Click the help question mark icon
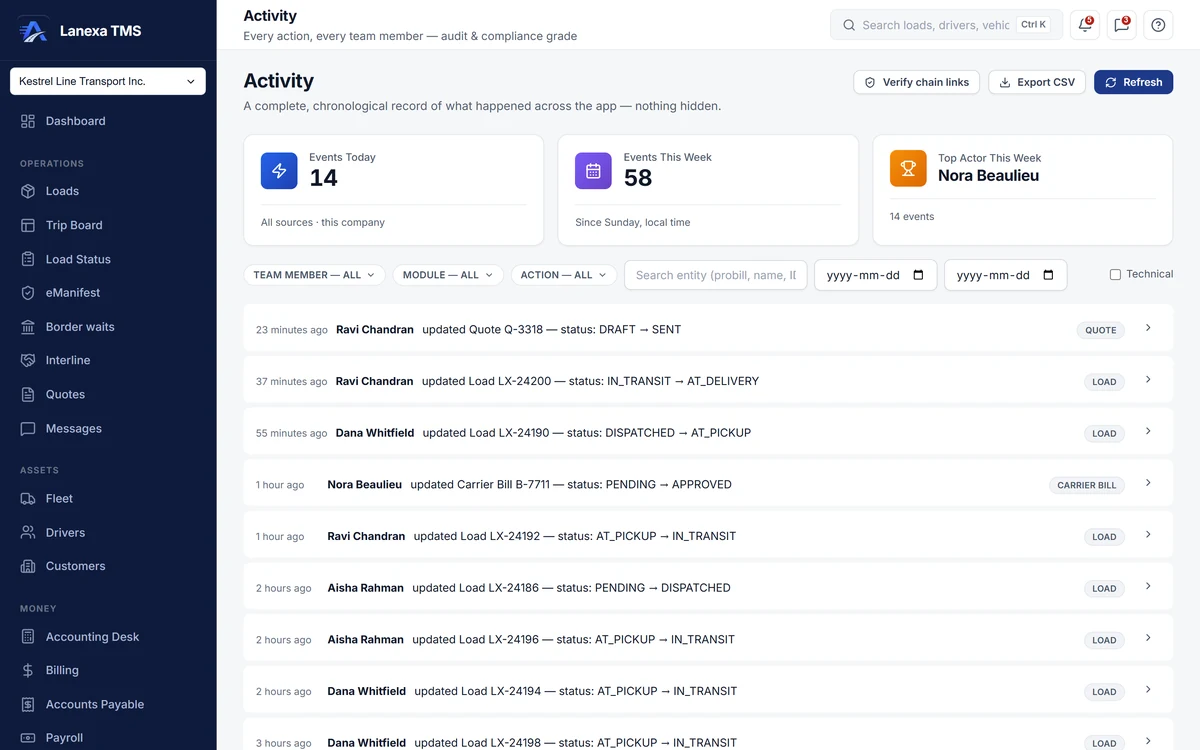Viewport: 1200px width, 750px height. coord(1158,25)
